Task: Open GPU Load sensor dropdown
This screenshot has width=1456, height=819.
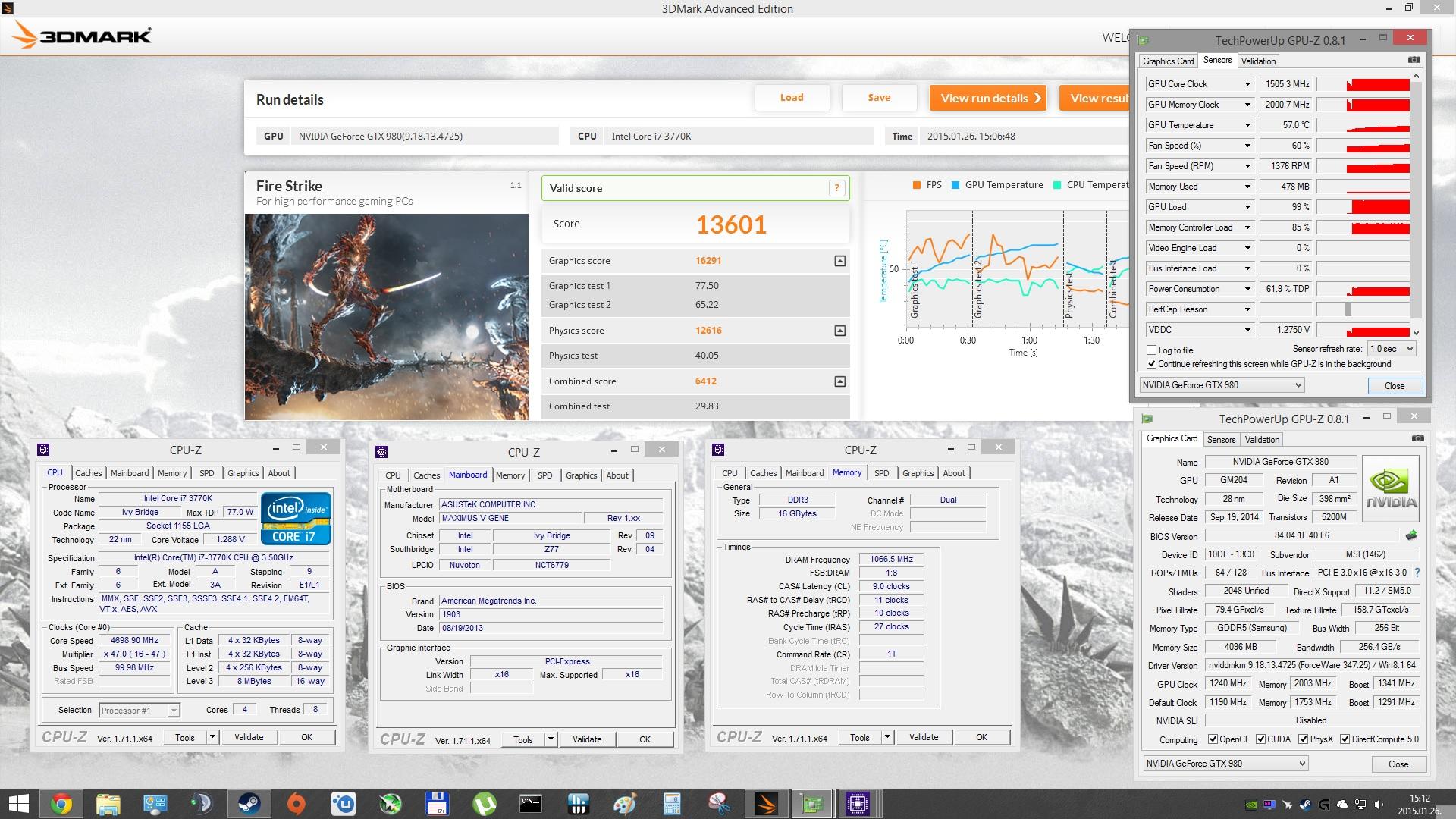Action: (x=1247, y=207)
